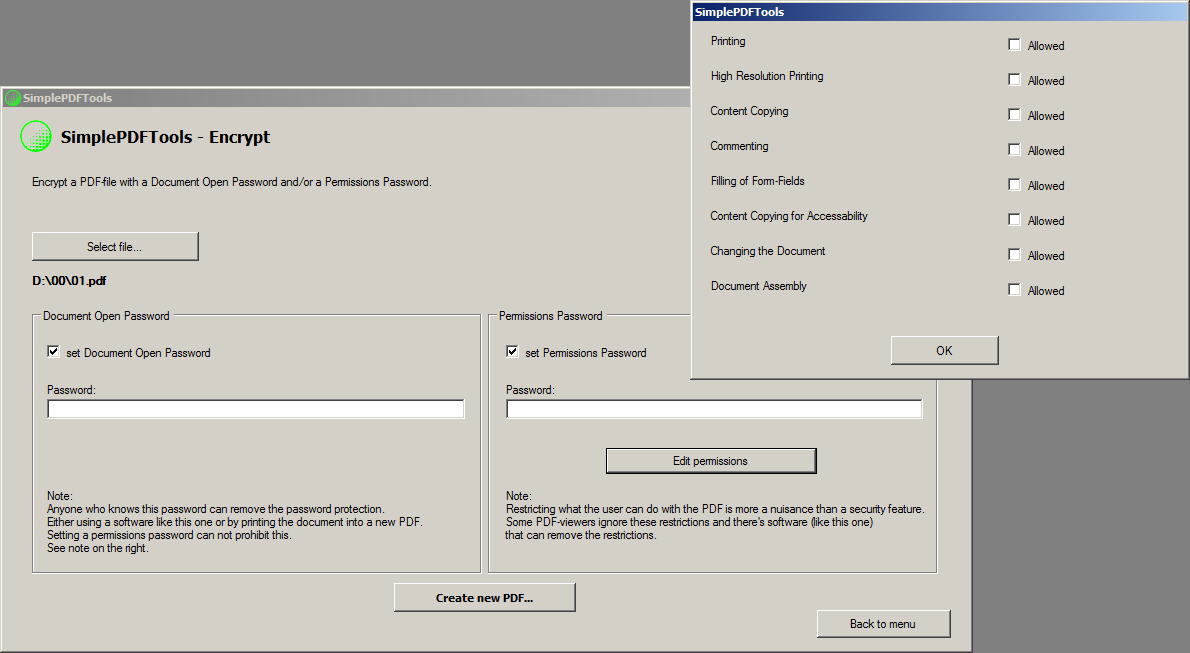Image resolution: width=1190 pixels, height=653 pixels.
Task: Click the Permissions Password group title
Action: [550, 316]
